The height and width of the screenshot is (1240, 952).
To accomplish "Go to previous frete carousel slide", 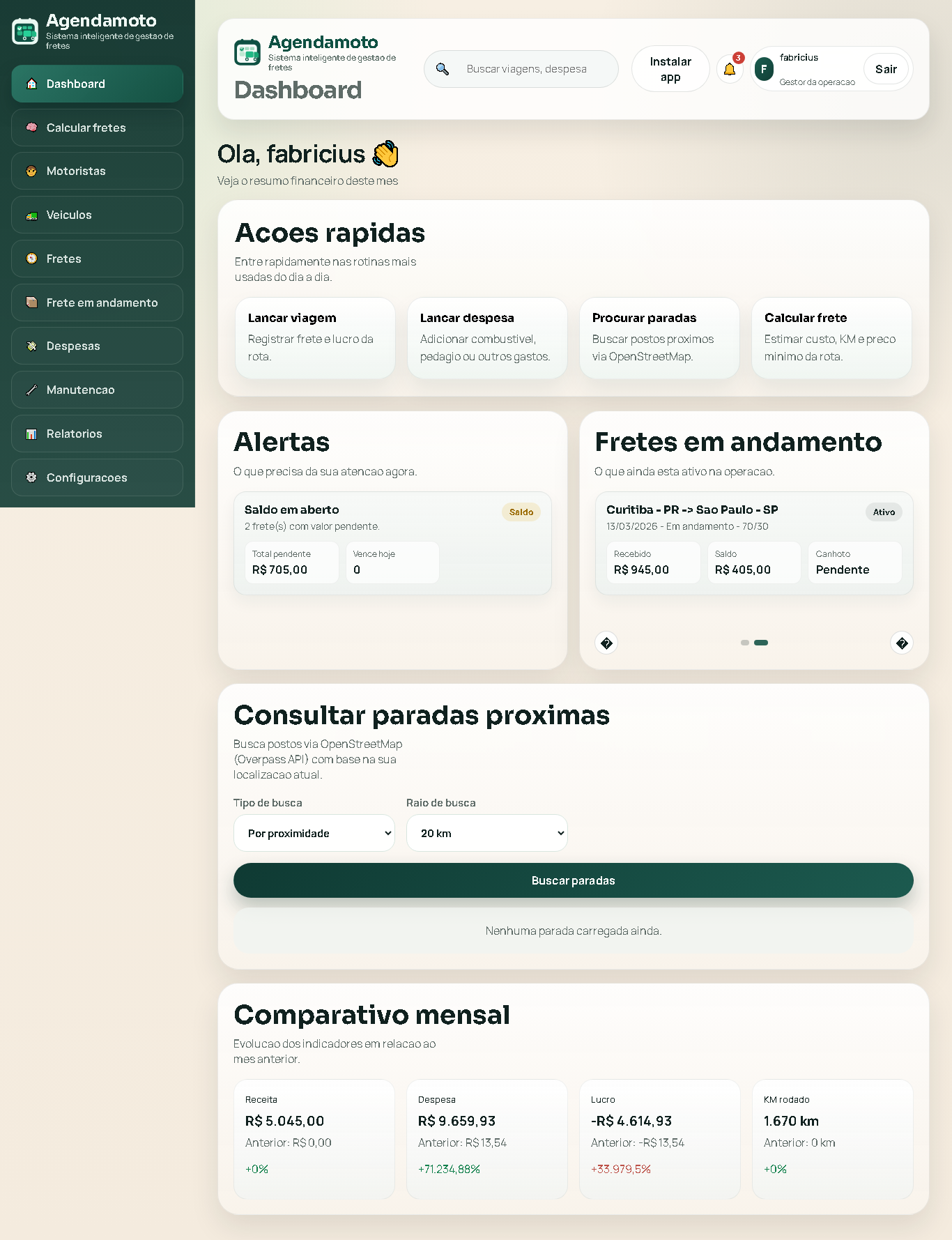I will (x=606, y=643).
